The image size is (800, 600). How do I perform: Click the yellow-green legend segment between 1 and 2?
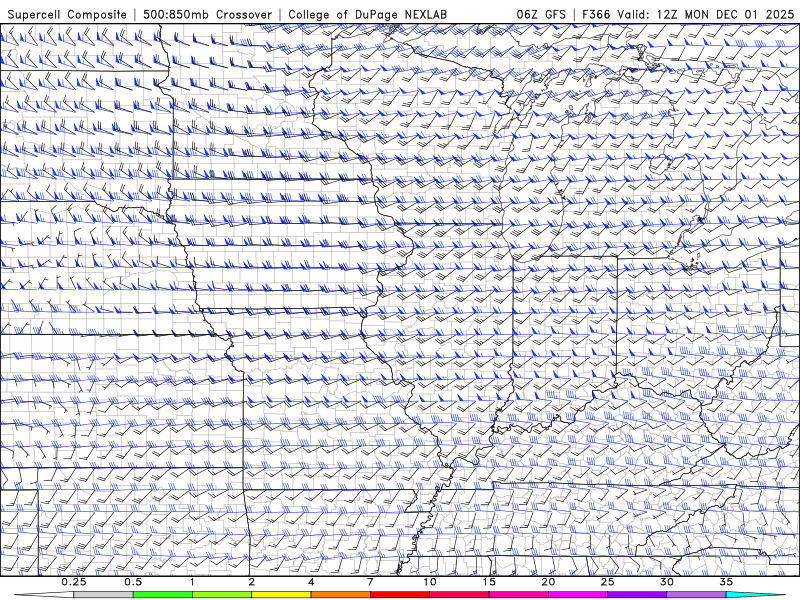(222, 595)
